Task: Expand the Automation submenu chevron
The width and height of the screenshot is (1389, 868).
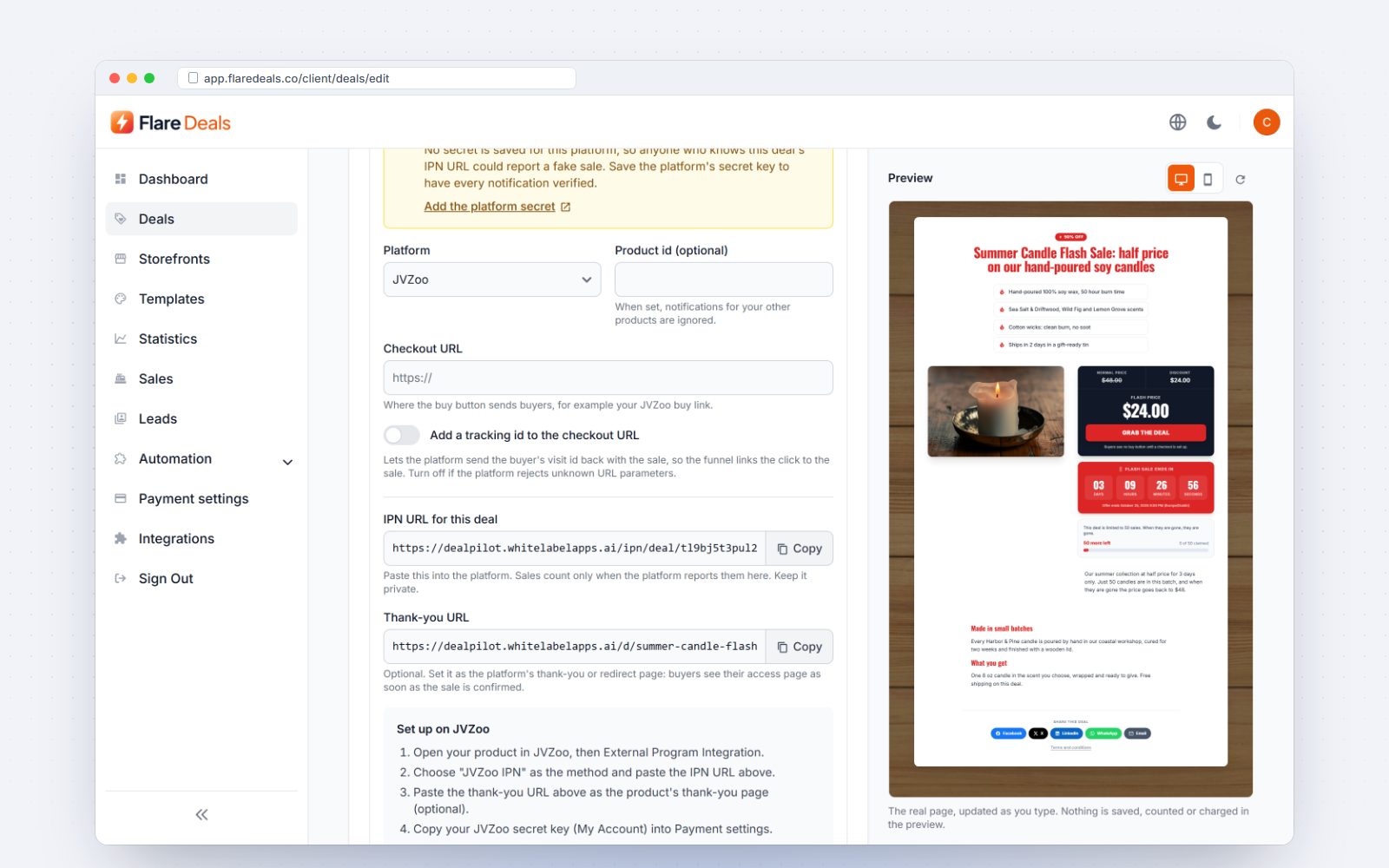Action: pyautogui.click(x=287, y=462)
